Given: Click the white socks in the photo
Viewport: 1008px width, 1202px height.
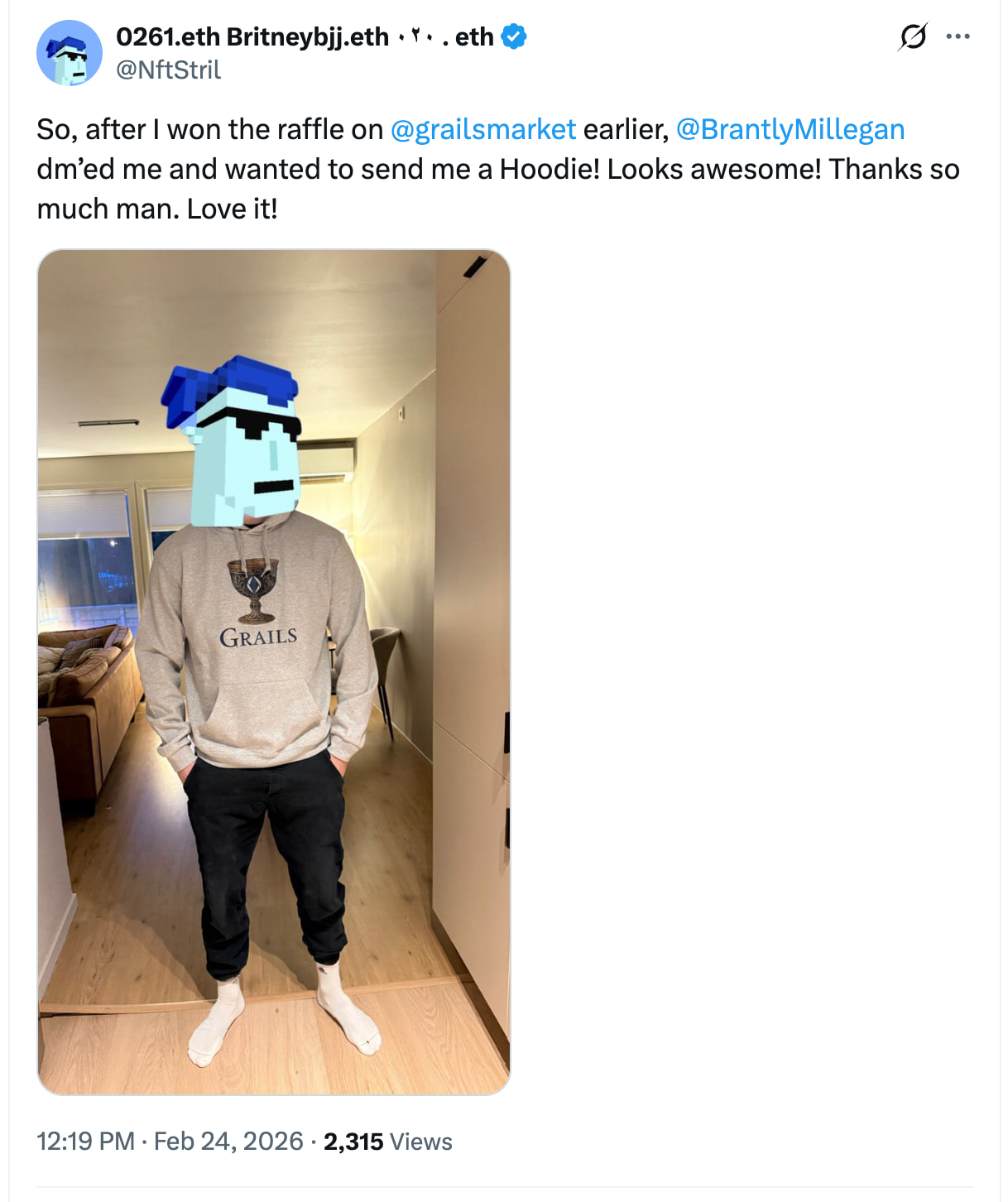Looking at the screenshot, I should [284, 1014].
